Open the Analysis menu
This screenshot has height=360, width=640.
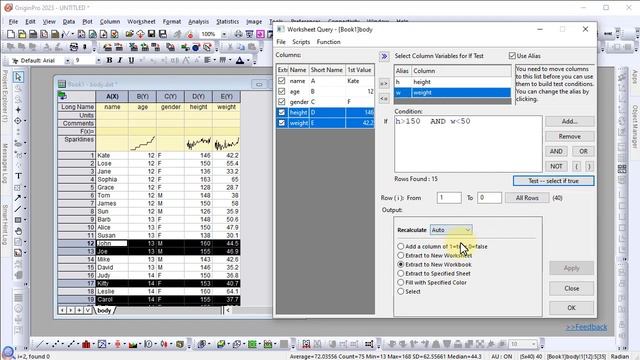click(198, 22)
